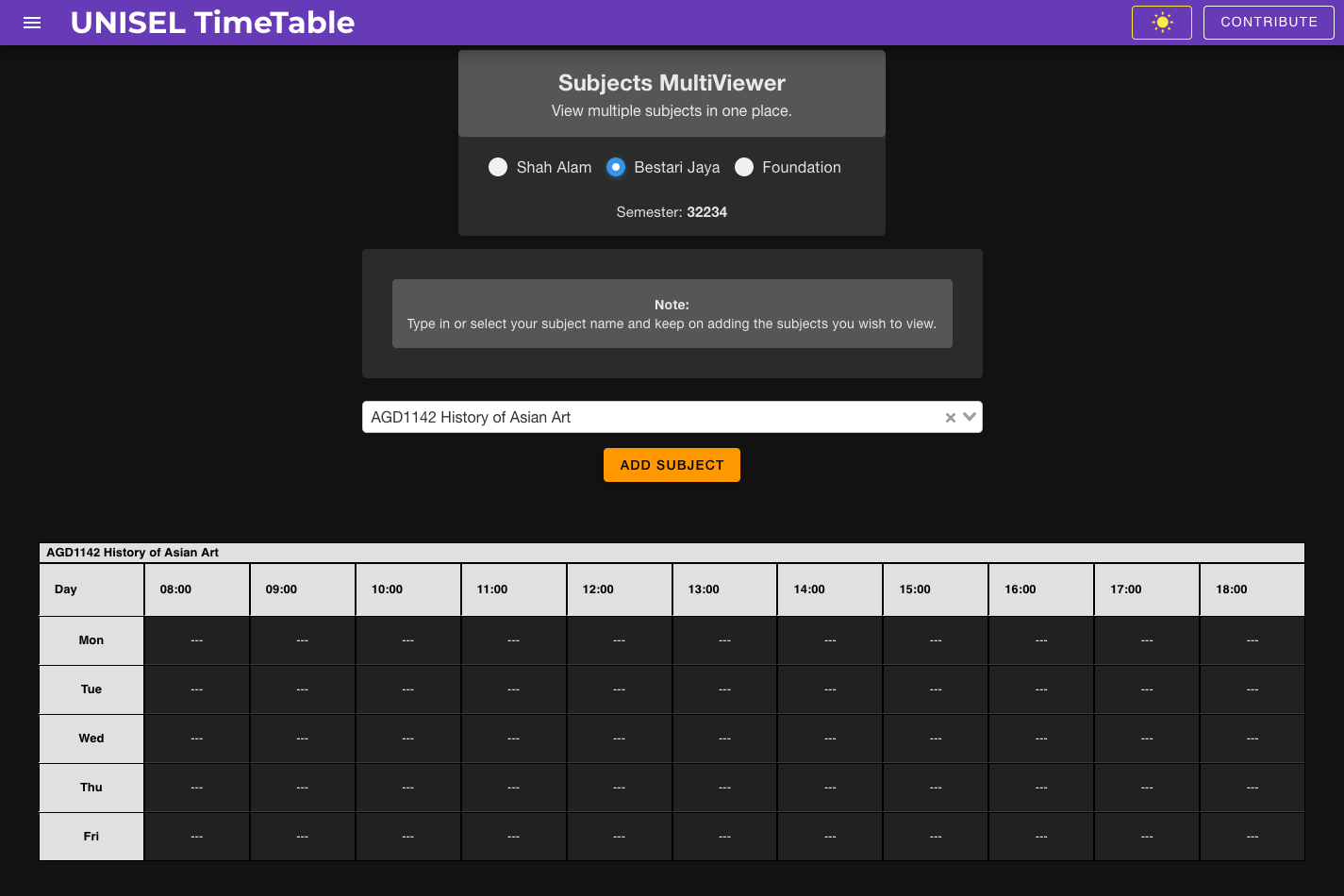Click the Monday 12:00 timetable cell
1344x896 pixels.
pyautogui.click(x=620, y=640)
